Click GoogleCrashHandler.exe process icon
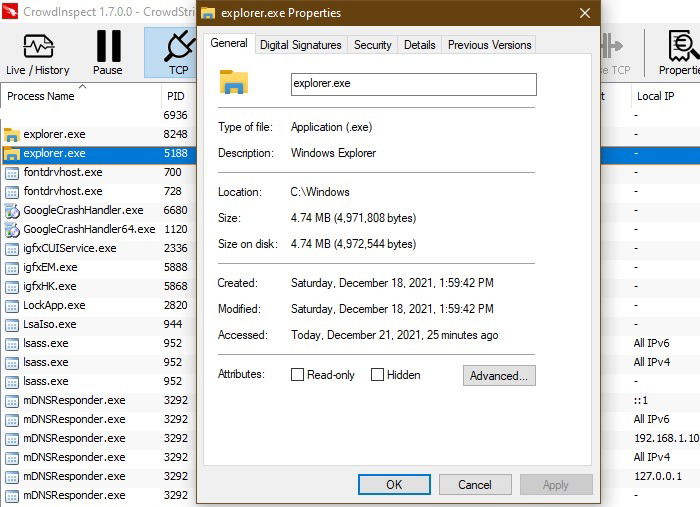The image size is (700, 507). (12, 211)
